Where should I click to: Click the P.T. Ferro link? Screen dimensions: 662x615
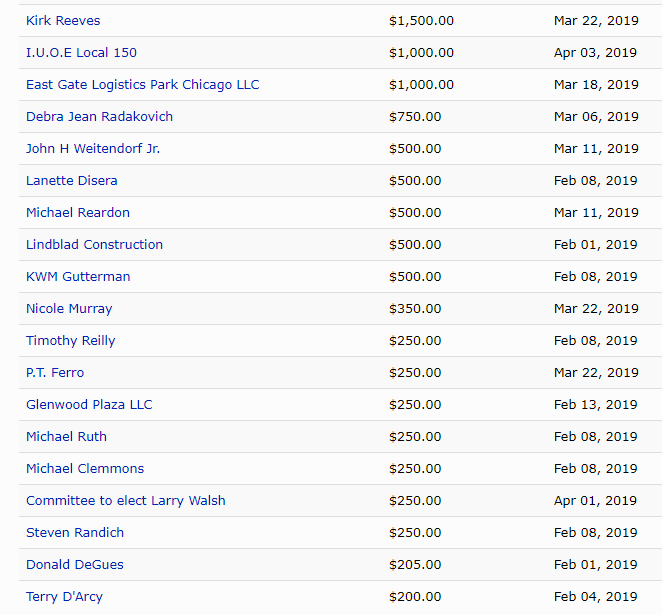[x=55, y=373]
